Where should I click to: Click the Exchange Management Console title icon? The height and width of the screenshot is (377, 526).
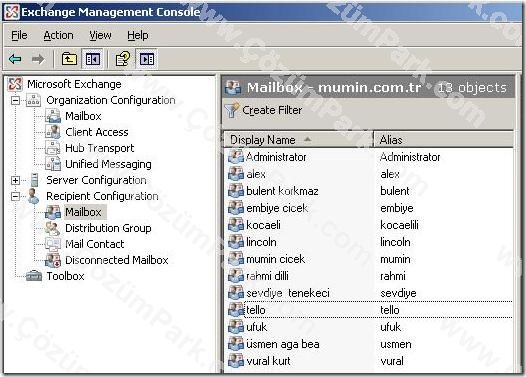coord(12,12)
